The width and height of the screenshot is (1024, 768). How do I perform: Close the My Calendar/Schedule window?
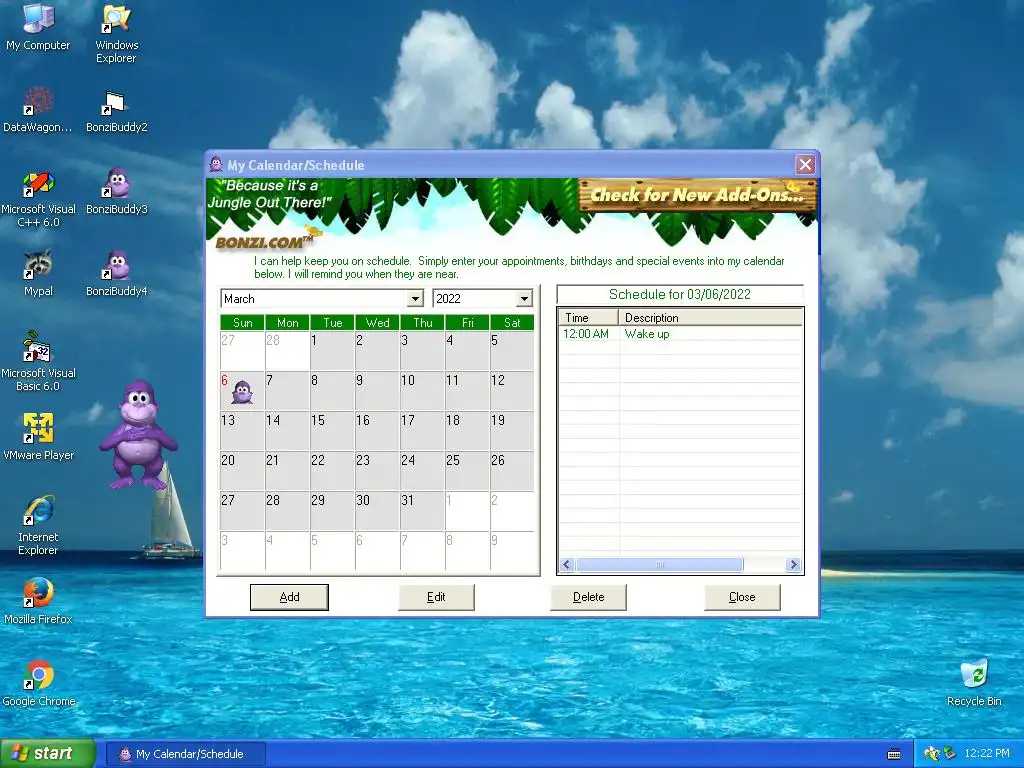[805, 165]
